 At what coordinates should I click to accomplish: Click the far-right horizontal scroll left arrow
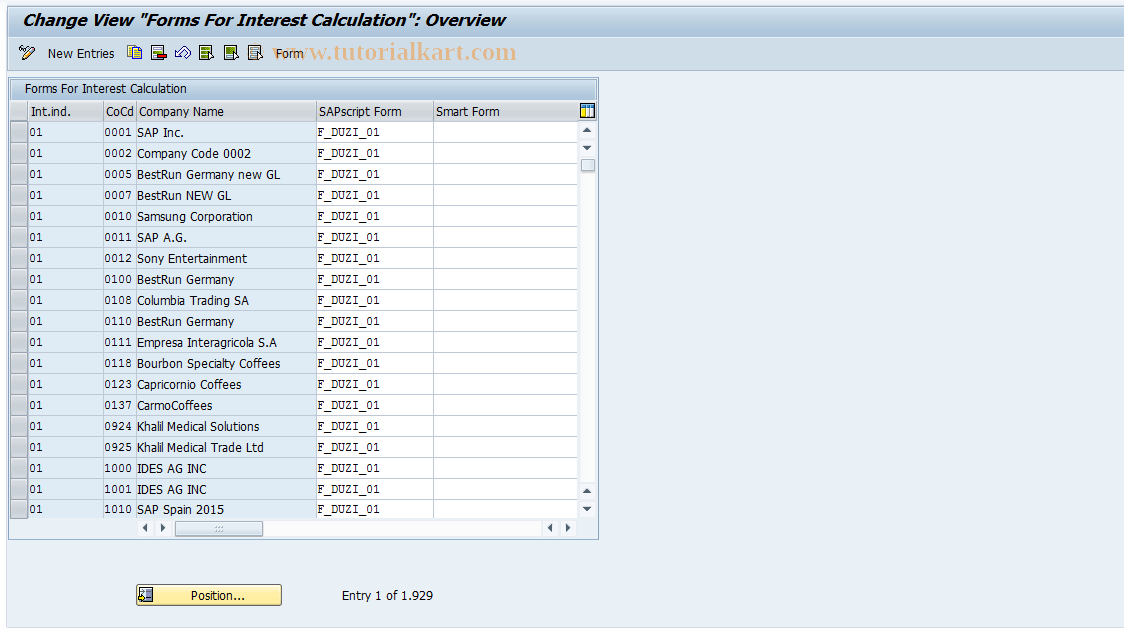point(551,528)
